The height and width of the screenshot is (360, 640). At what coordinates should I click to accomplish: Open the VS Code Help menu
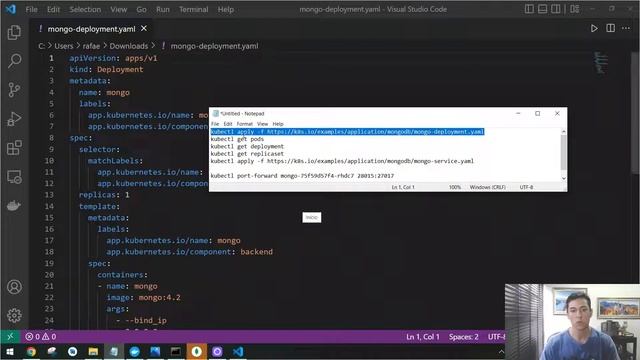click(226, 9)
